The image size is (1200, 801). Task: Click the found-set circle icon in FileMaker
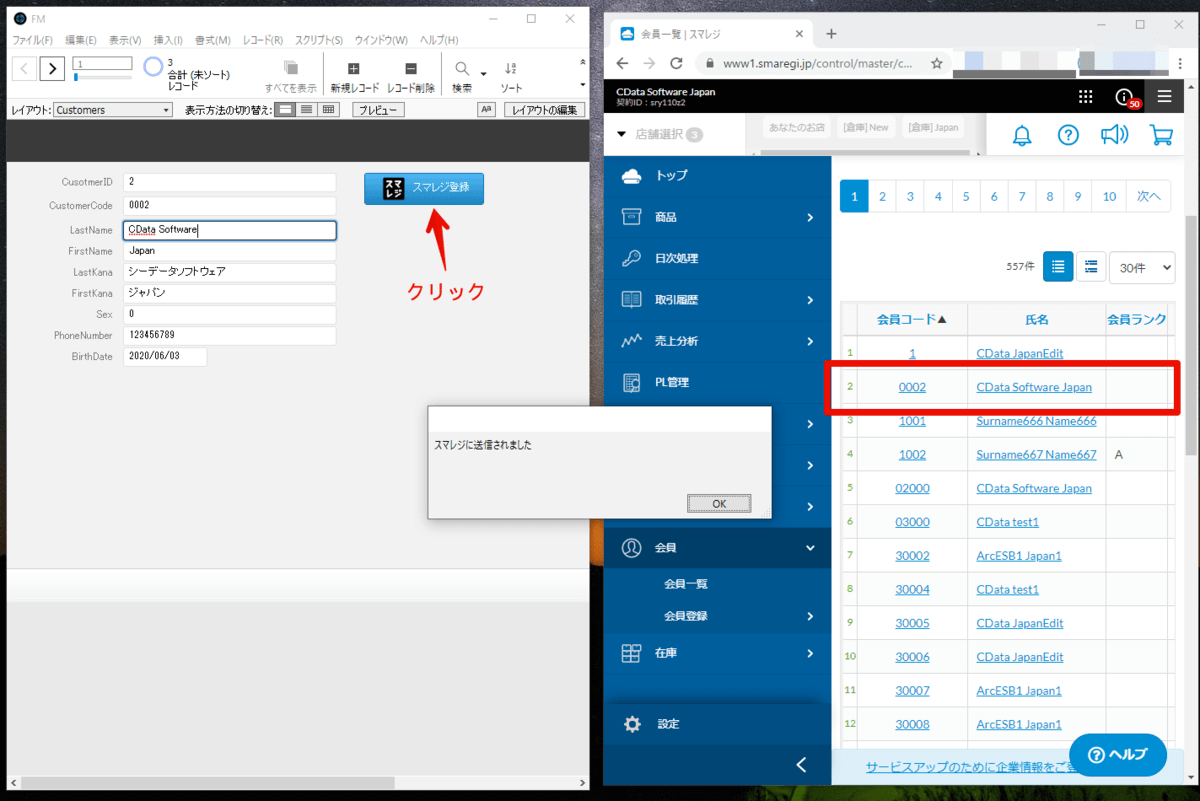[x=153, y=67]
